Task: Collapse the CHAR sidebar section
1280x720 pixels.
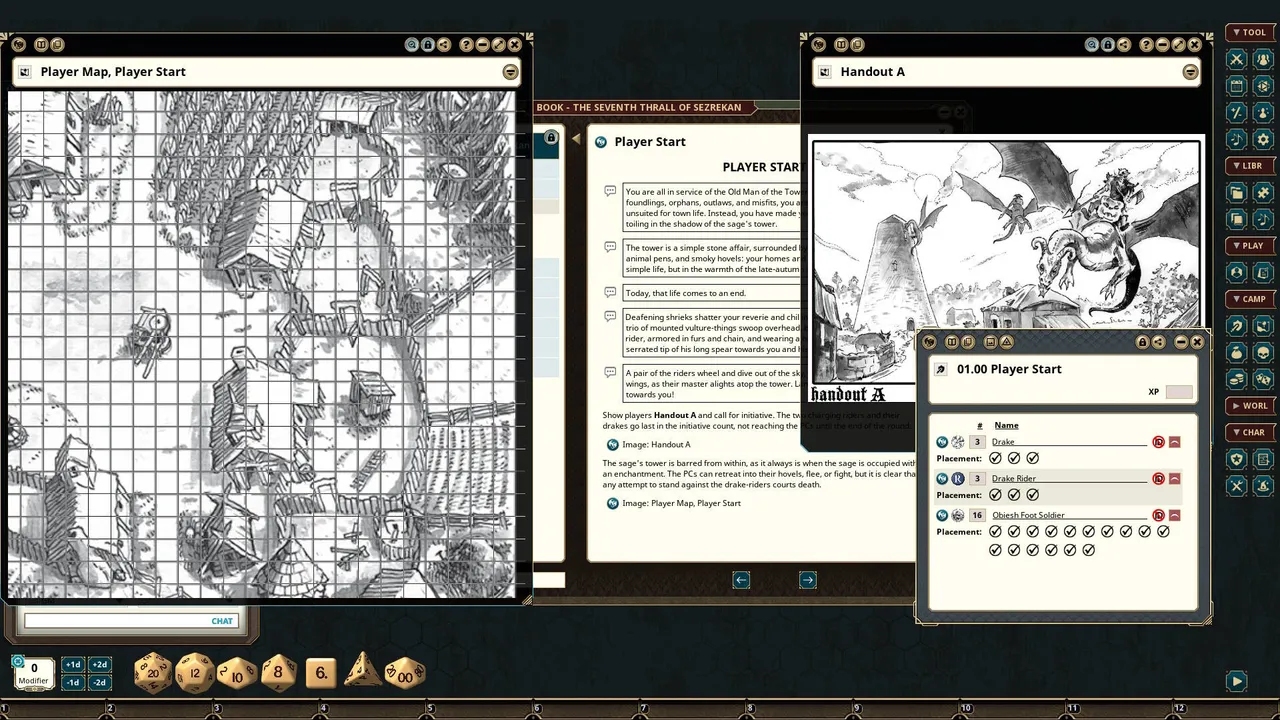Action: click(x=1250, y=433)
